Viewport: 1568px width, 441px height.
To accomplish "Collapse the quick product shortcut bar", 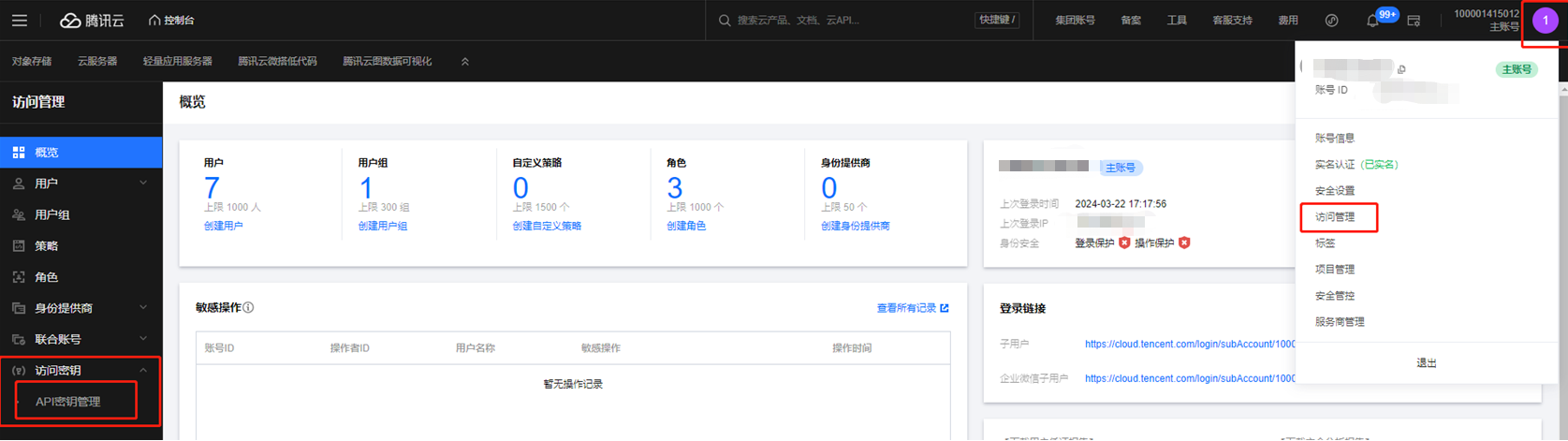I will [465, 62].
